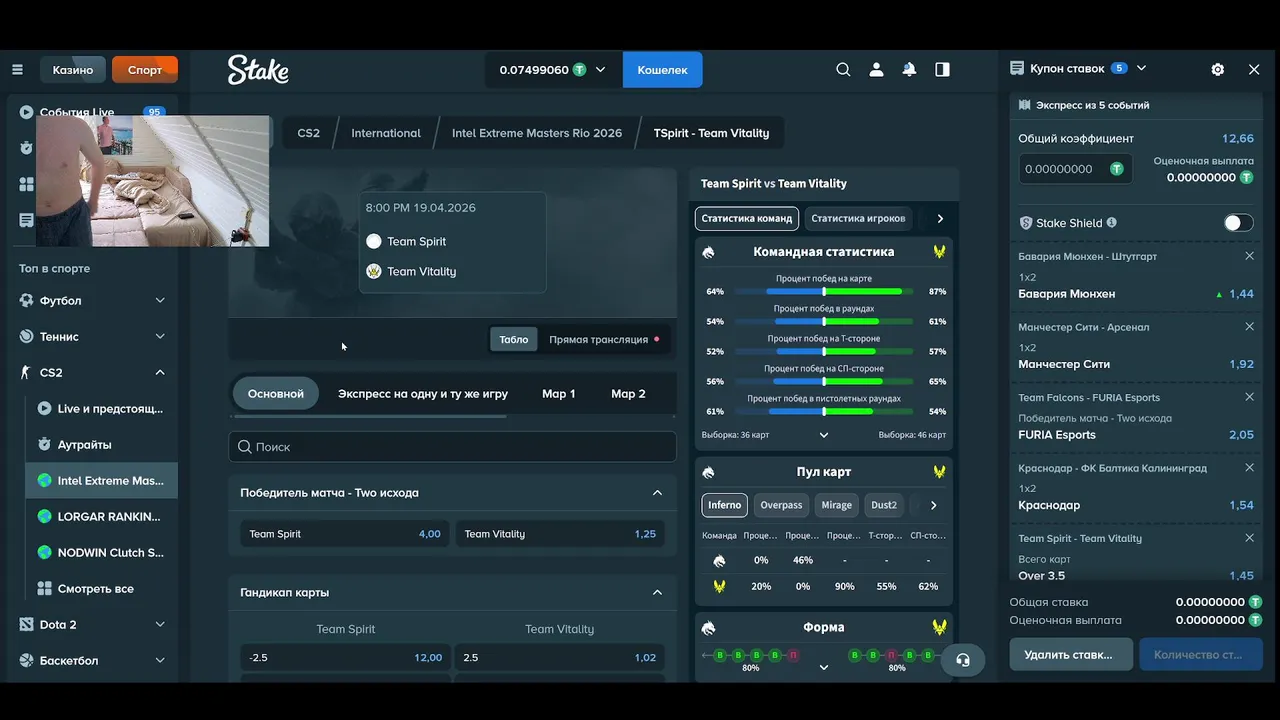This screenshot has height=720, width=1280.
Task: Click the bet slip icon next to Купон ставок
Action: pos(1017,68)
